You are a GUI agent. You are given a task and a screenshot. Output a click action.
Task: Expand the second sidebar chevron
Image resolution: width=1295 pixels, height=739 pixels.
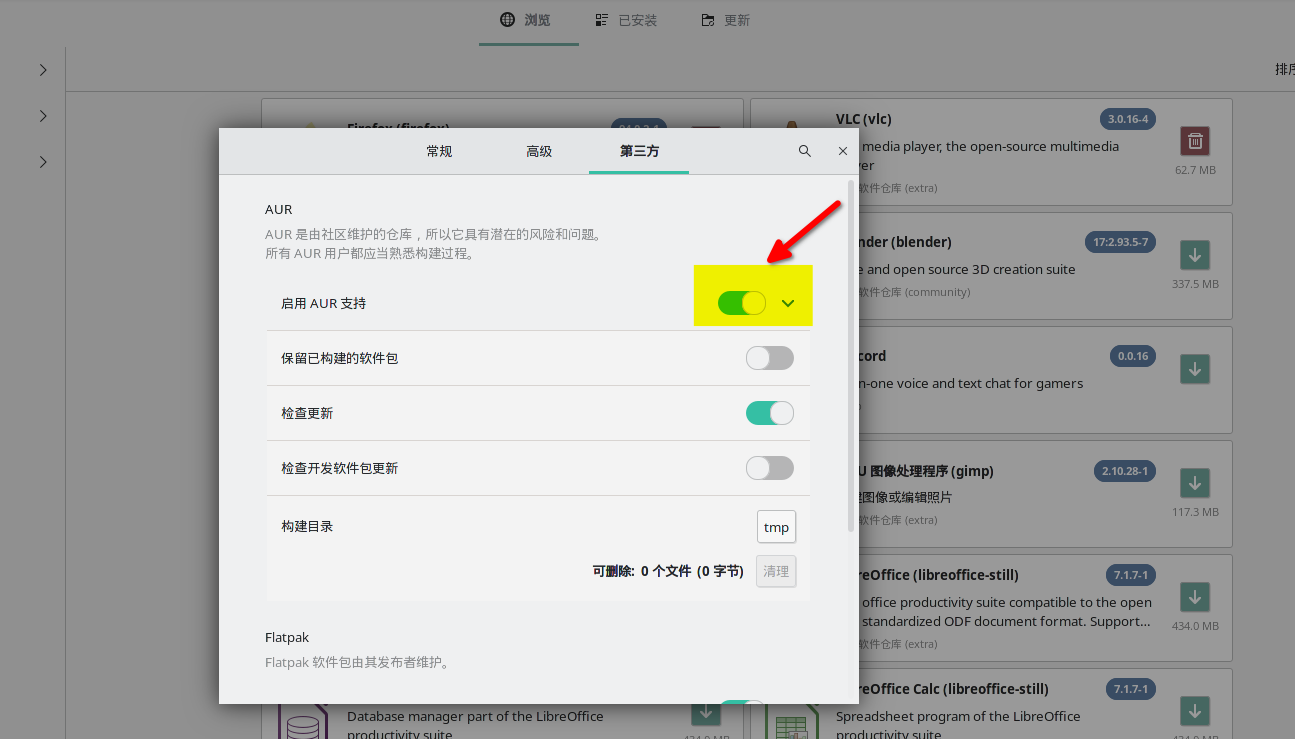[43, 116]
